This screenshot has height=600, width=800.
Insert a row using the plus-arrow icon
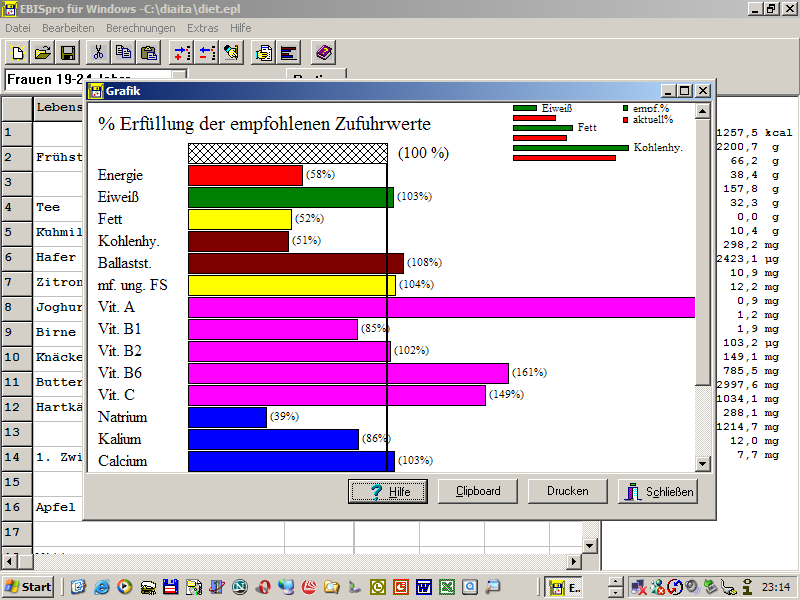[x=181, y=52]
